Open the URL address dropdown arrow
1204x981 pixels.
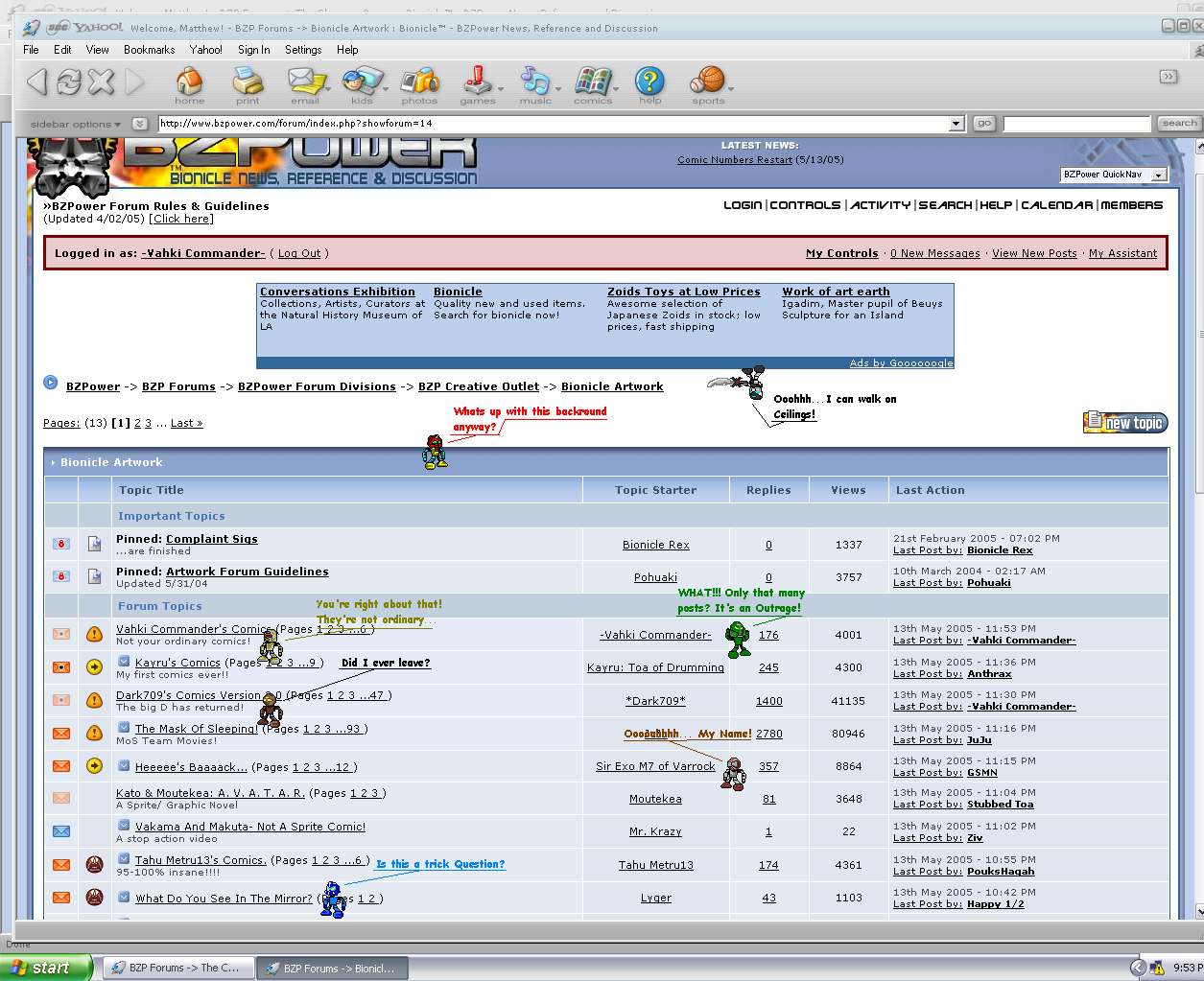pyautogui.click(x=956, y=123)
